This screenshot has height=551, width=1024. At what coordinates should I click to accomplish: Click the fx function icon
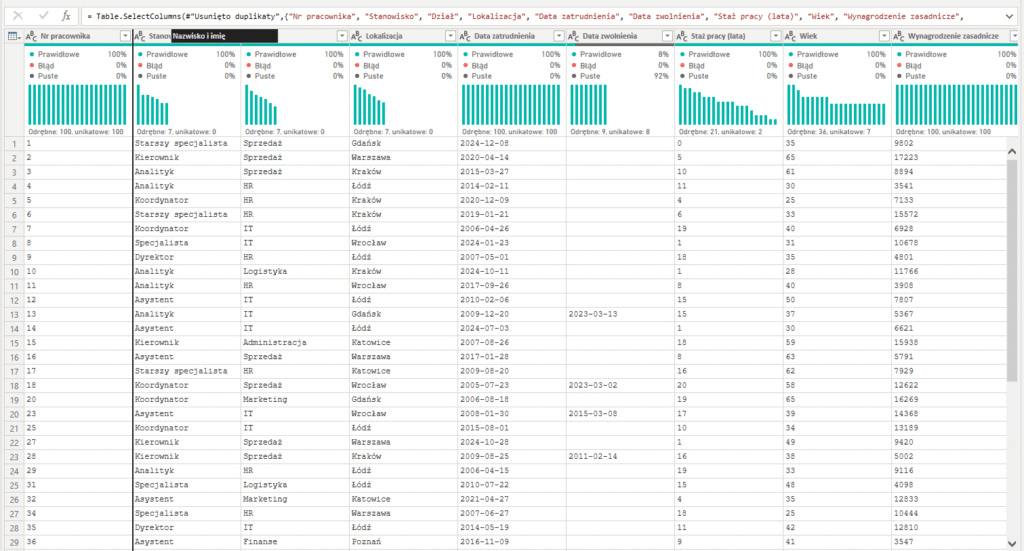pyautogui.click(x=65, y=16)
